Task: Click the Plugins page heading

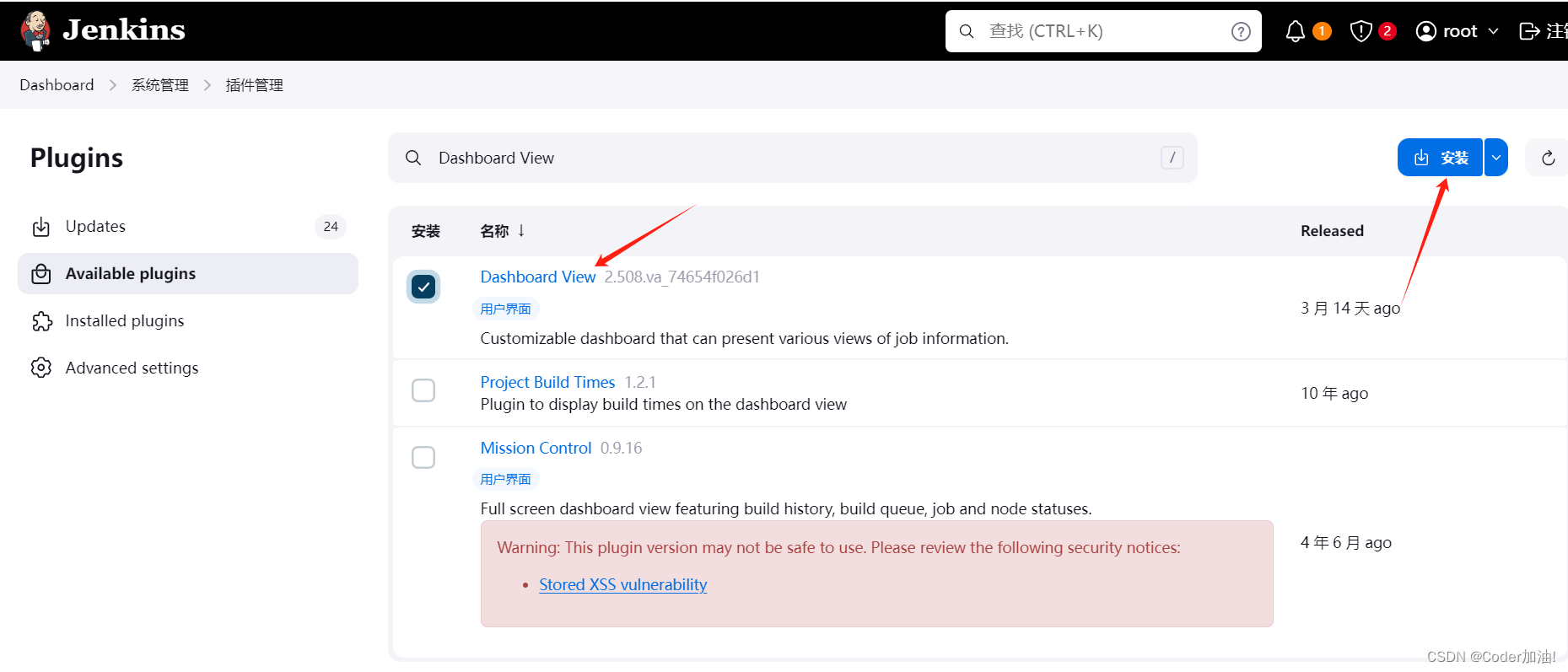Action: tap(77, 158)
